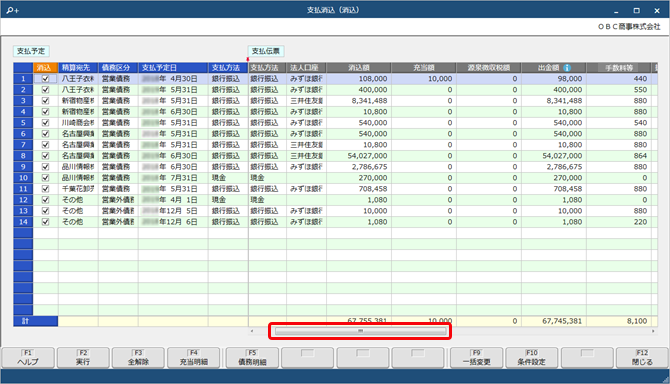Click 4月30日 date cell in row 1
The height and width of the screenshot is (384, 670).
[173, 79]
